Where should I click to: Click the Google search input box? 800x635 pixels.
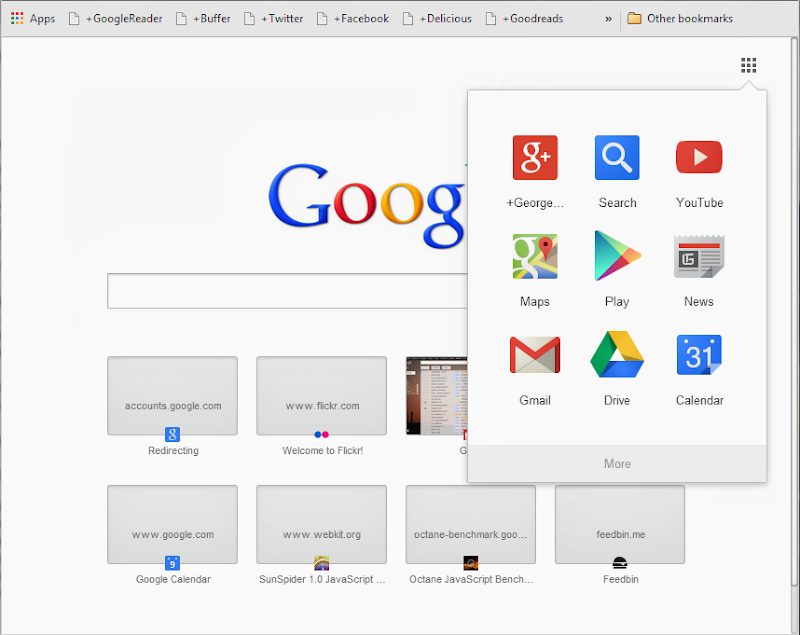[287, 291]
